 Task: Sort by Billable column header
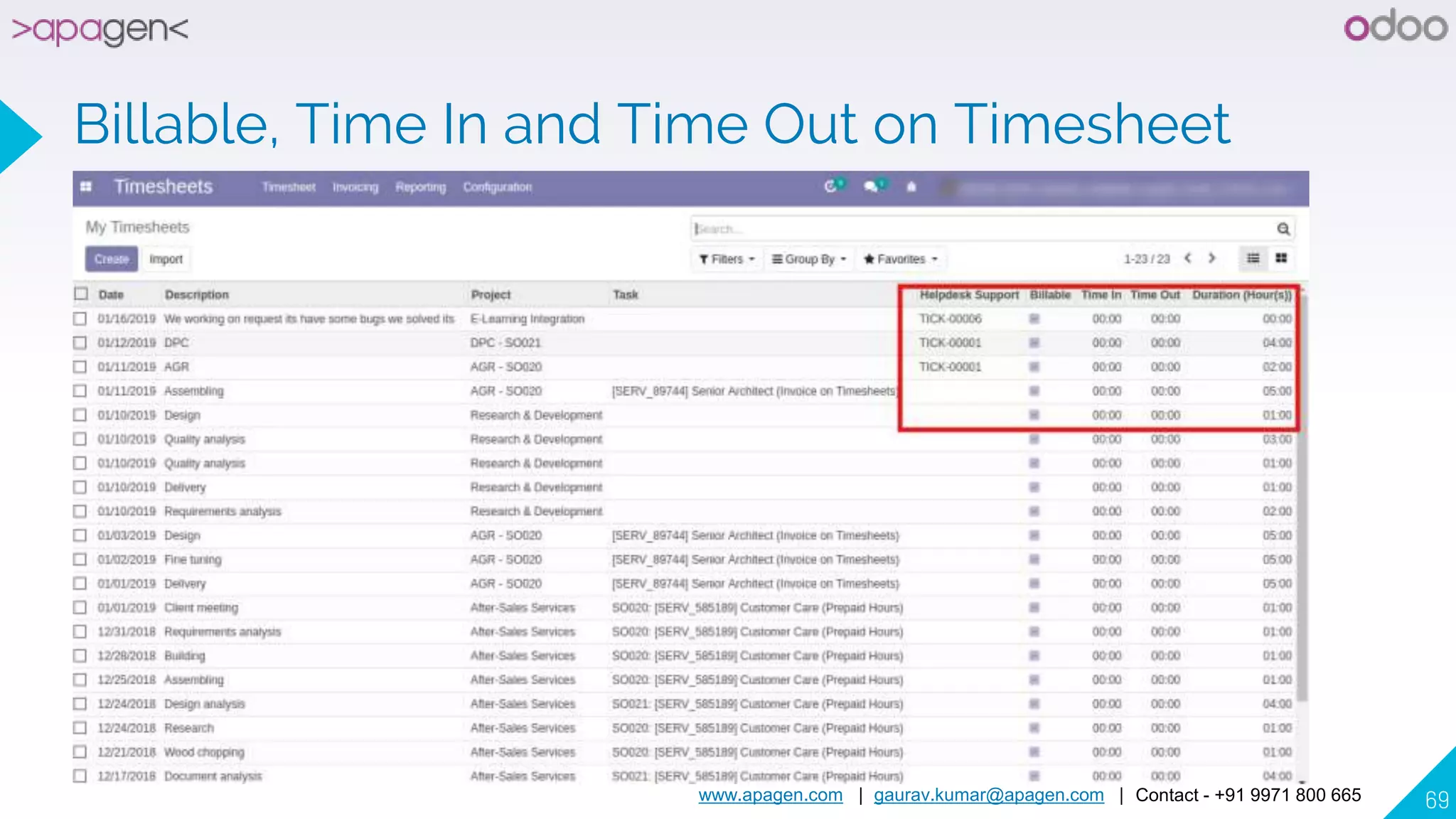click(1050, 294)
